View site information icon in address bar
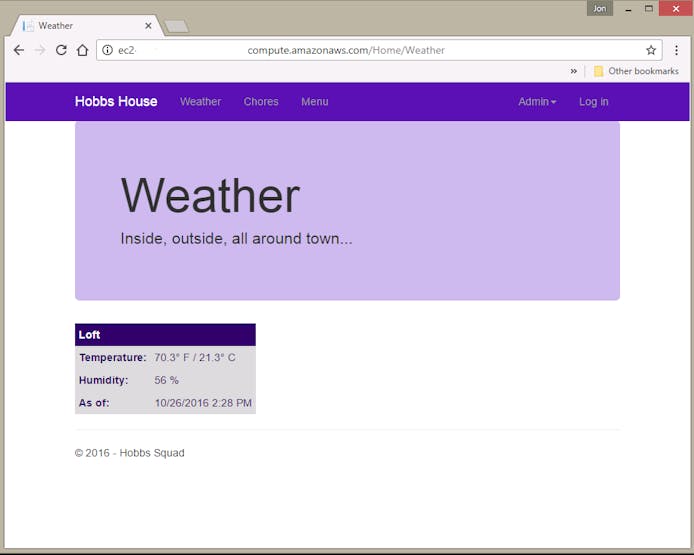Viewport: 694px width, 555px height. point(108,50)
